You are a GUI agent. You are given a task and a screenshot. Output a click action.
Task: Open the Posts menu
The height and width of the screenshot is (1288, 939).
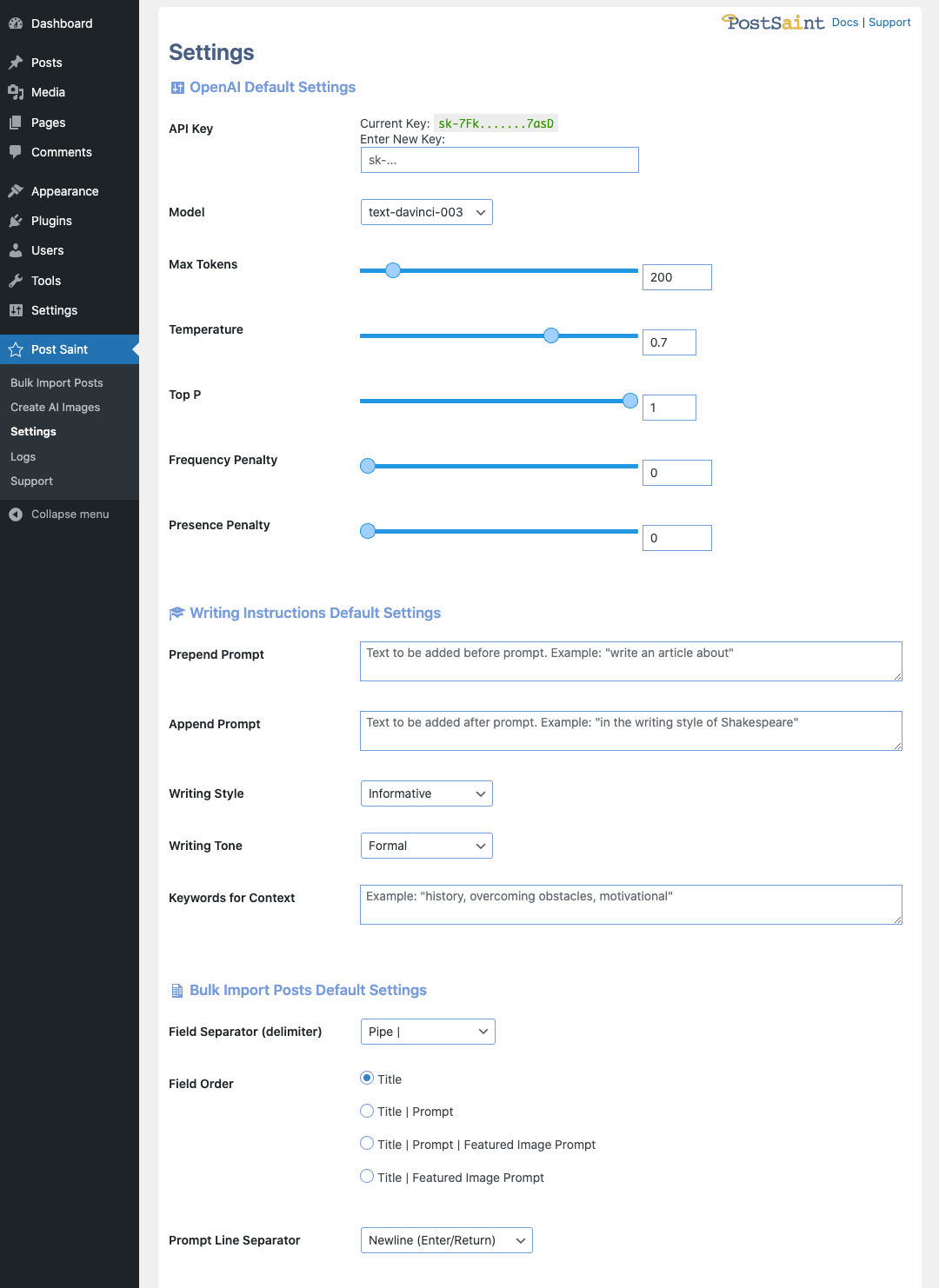click(x=70, y=63)
